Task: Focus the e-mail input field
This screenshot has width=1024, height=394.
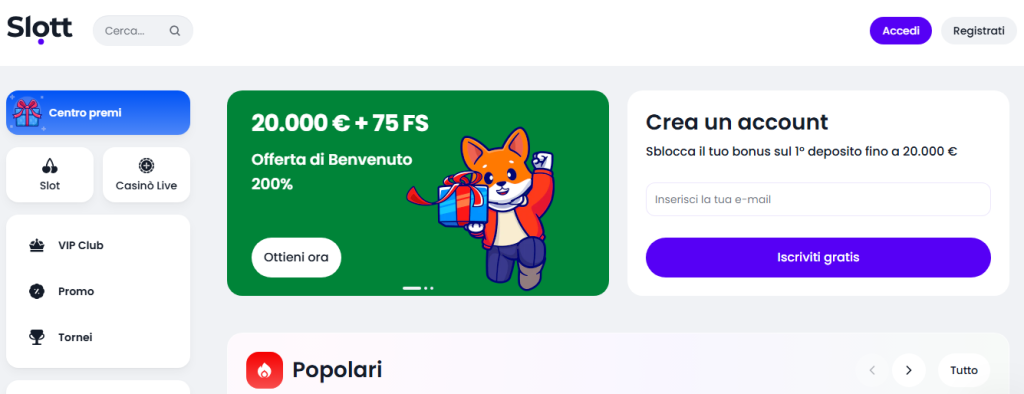Action: (818, 199)
